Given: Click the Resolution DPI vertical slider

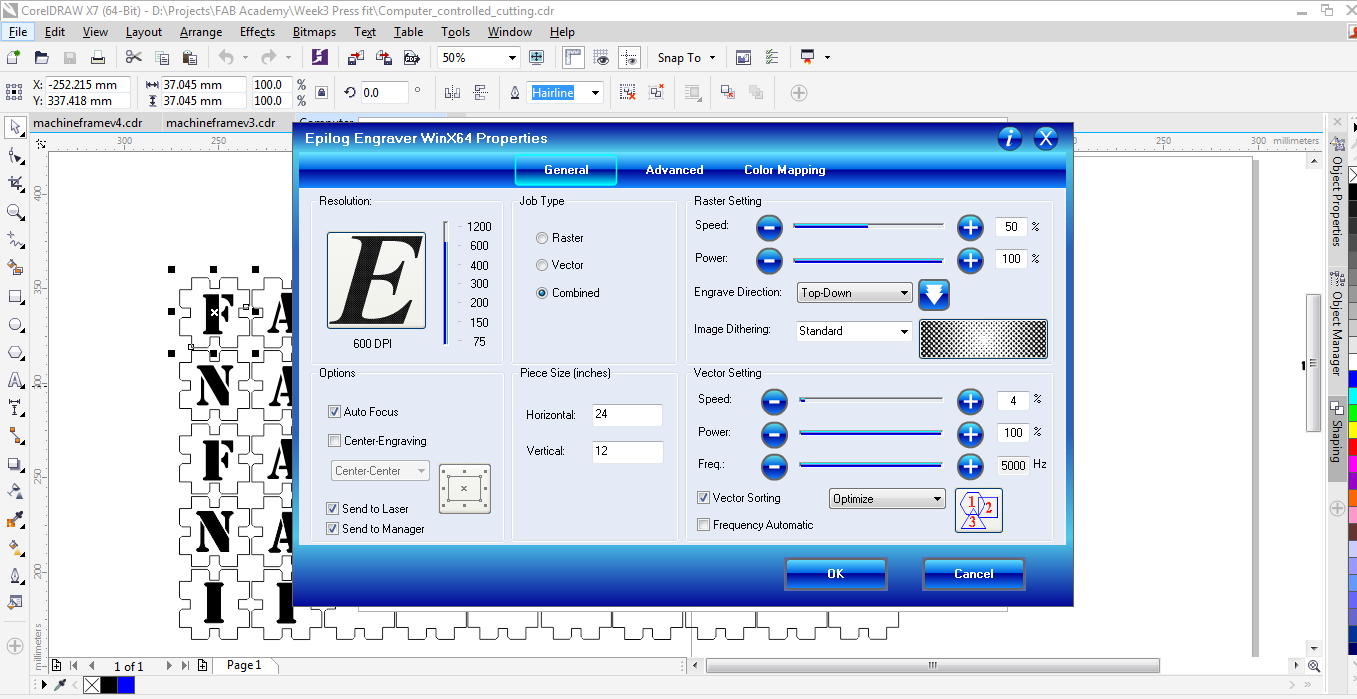Looking at the screenshot, I should pos(447,283).
